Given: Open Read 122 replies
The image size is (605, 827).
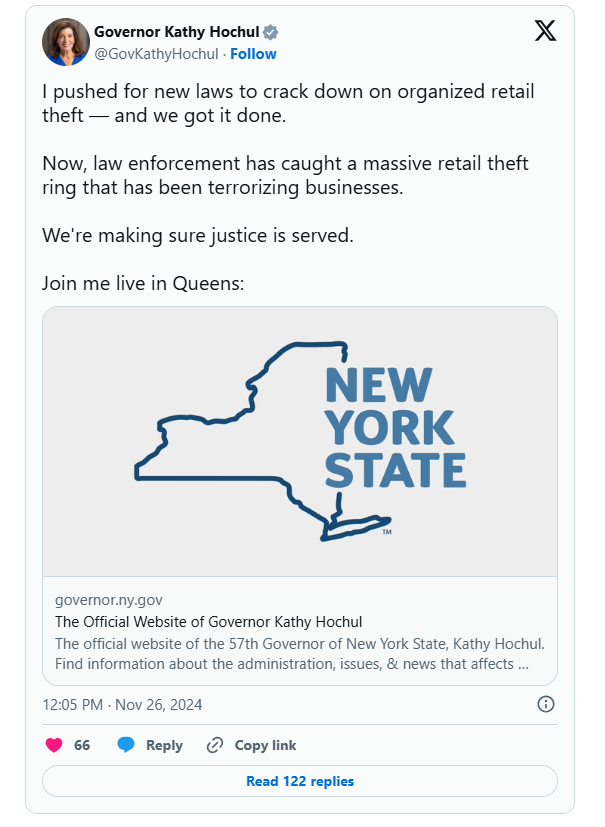Looking at the screenshot, I should pos(300,781).
